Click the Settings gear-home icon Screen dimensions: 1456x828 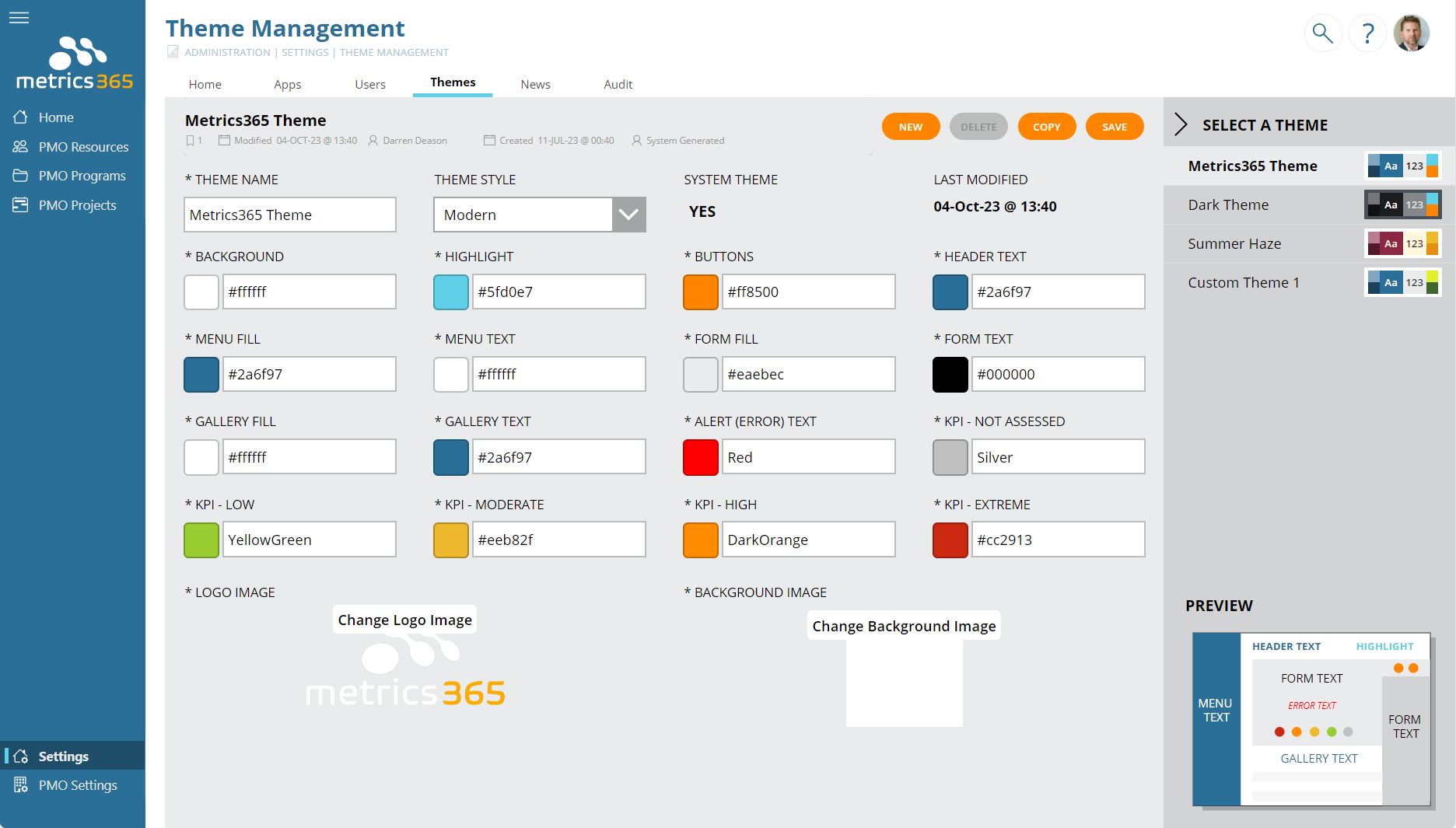pyautogui.click(x=21, y=756)
